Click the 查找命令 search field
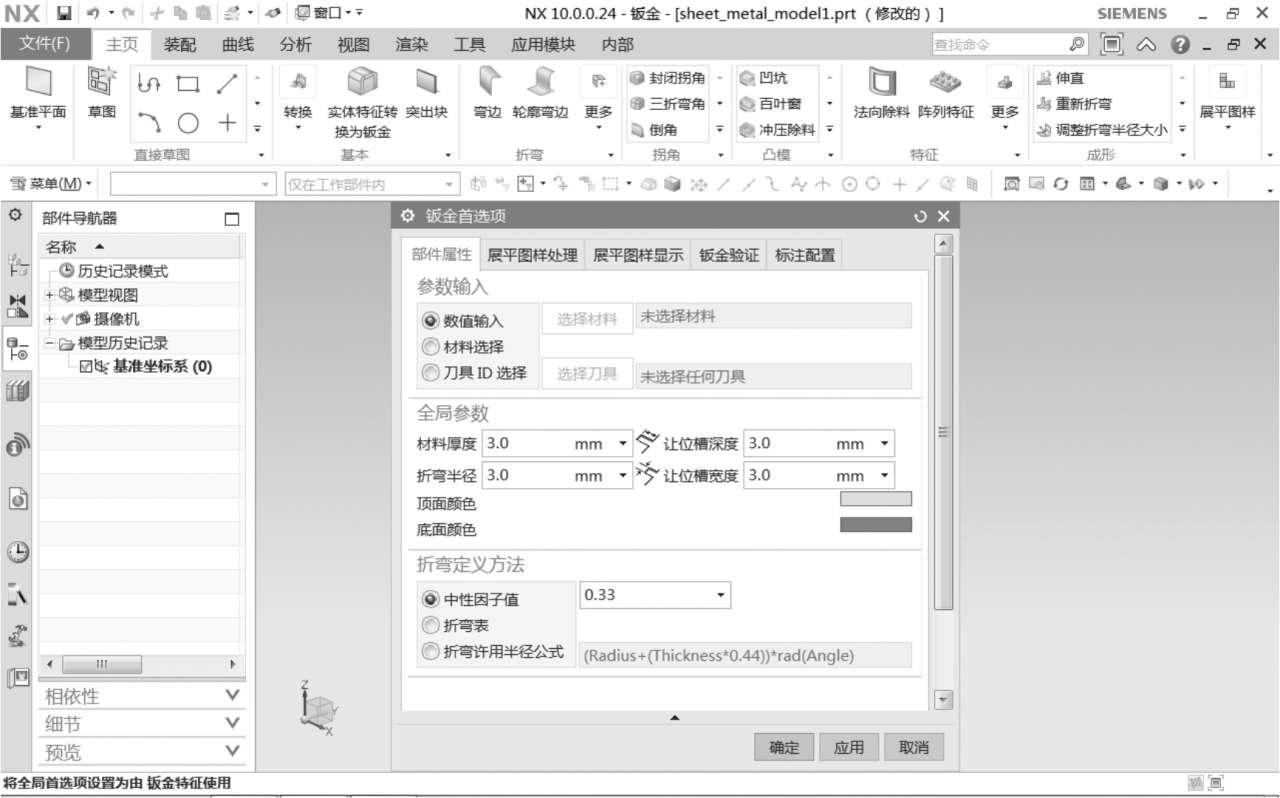Screen dimensions: 1280x798 tap(1000, 44)
